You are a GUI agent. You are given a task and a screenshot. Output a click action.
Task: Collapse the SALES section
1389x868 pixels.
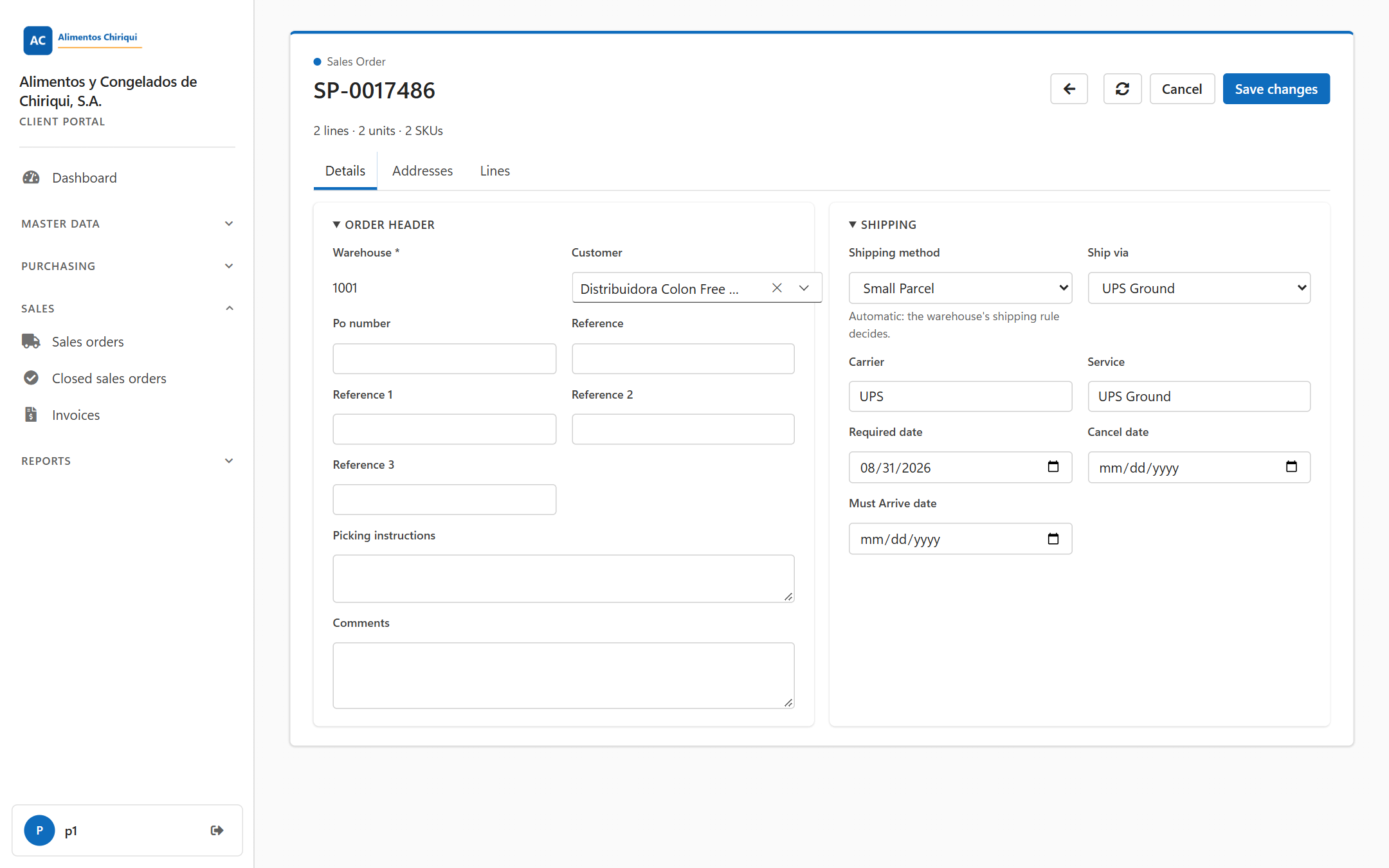(x=127, y=309)
